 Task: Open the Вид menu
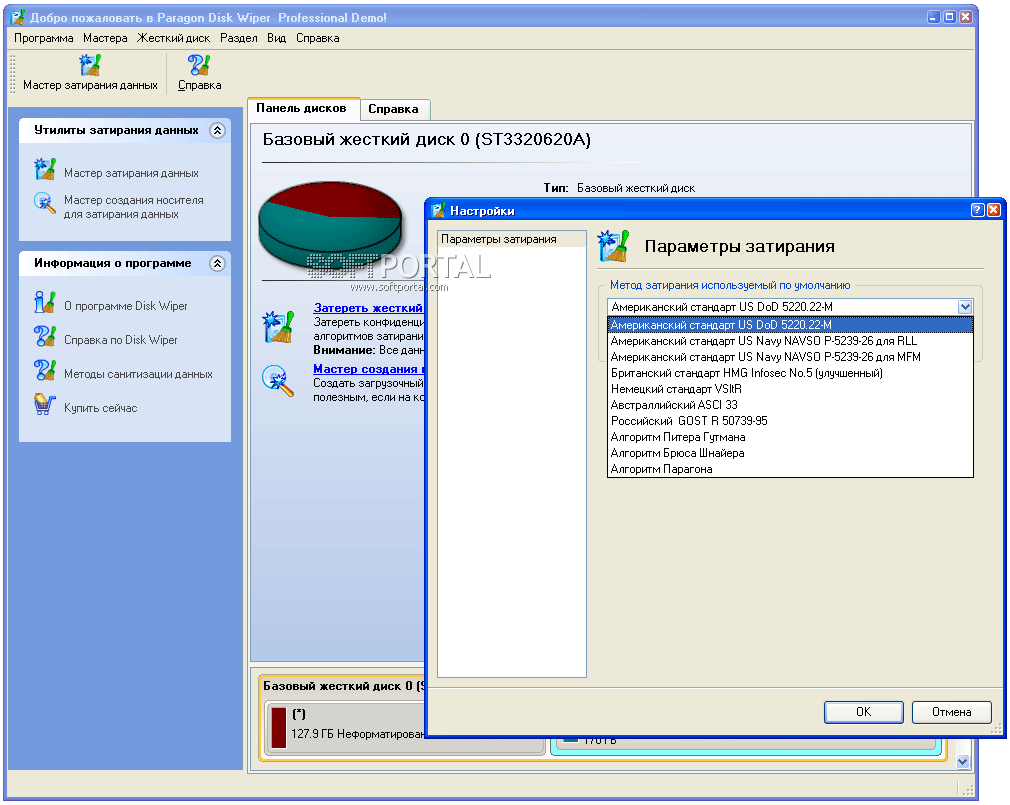click(x=276, y=38)
